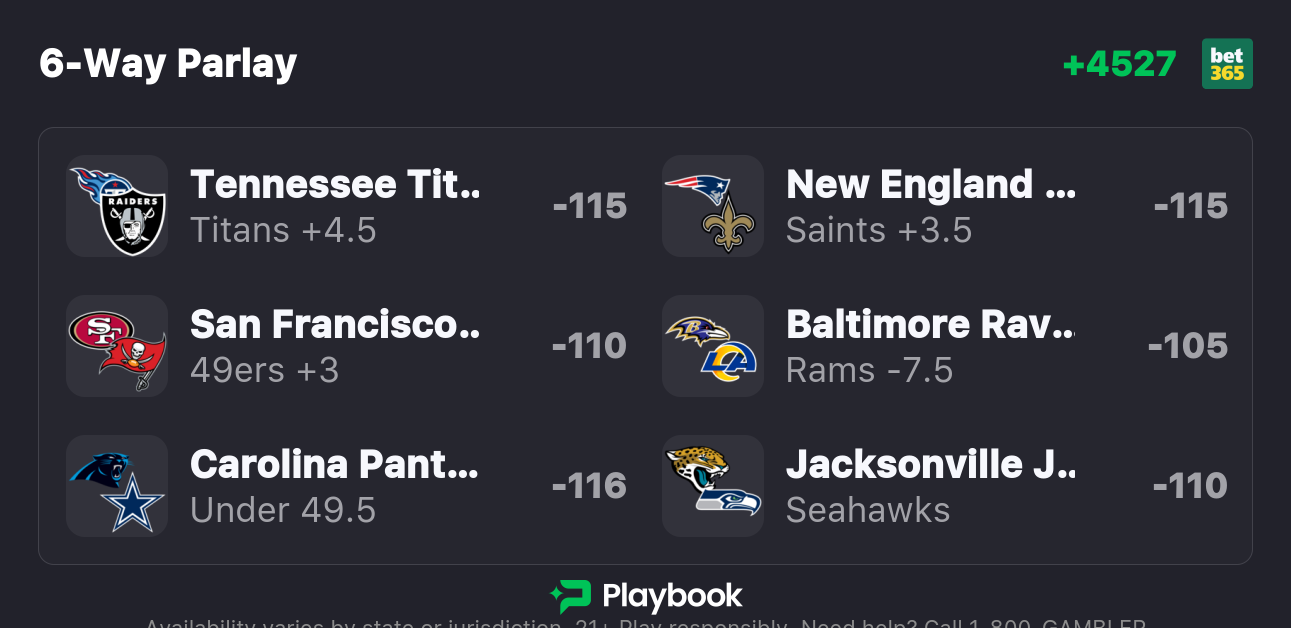Click the Titans +4.5 spread pick
This screenshot has height=628, width=1291.
(x=283, y=231)
